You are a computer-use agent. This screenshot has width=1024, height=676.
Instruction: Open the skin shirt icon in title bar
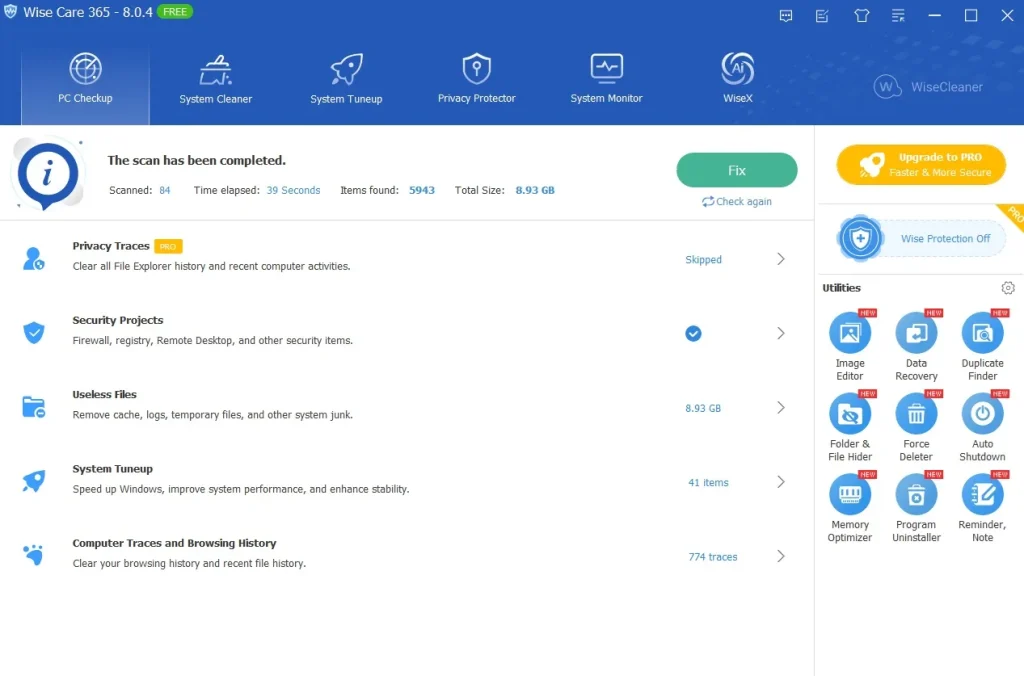(x=861, y=16)
